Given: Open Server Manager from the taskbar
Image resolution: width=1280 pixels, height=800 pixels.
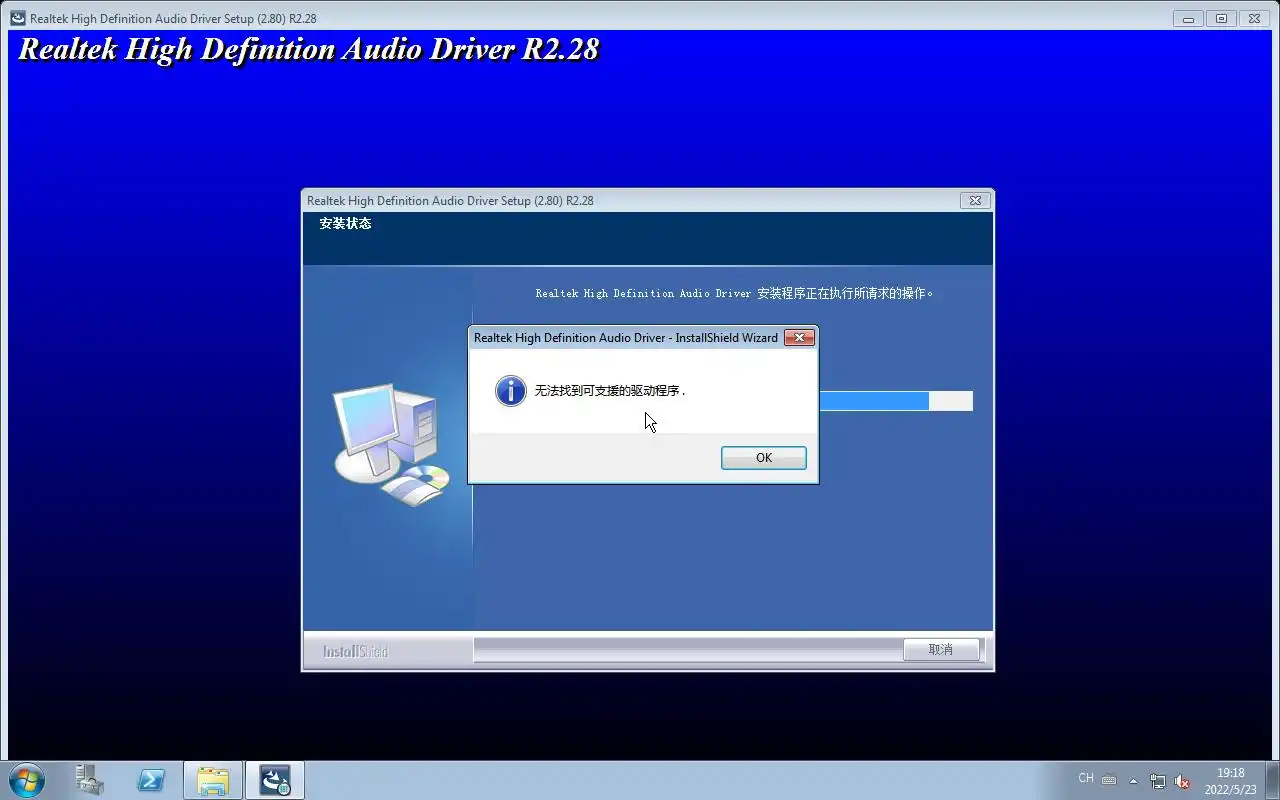Looking at the screenshot, I should [89, 780].
